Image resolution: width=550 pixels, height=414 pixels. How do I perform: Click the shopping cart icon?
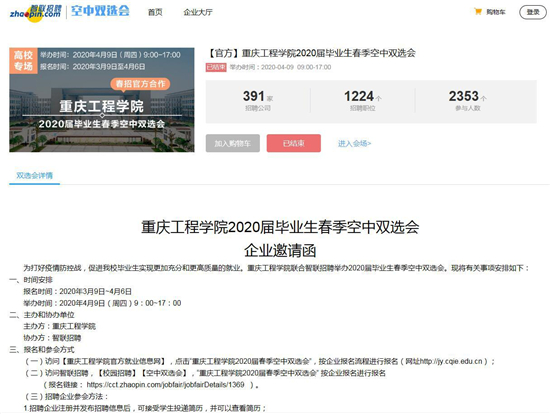[477, 12]
